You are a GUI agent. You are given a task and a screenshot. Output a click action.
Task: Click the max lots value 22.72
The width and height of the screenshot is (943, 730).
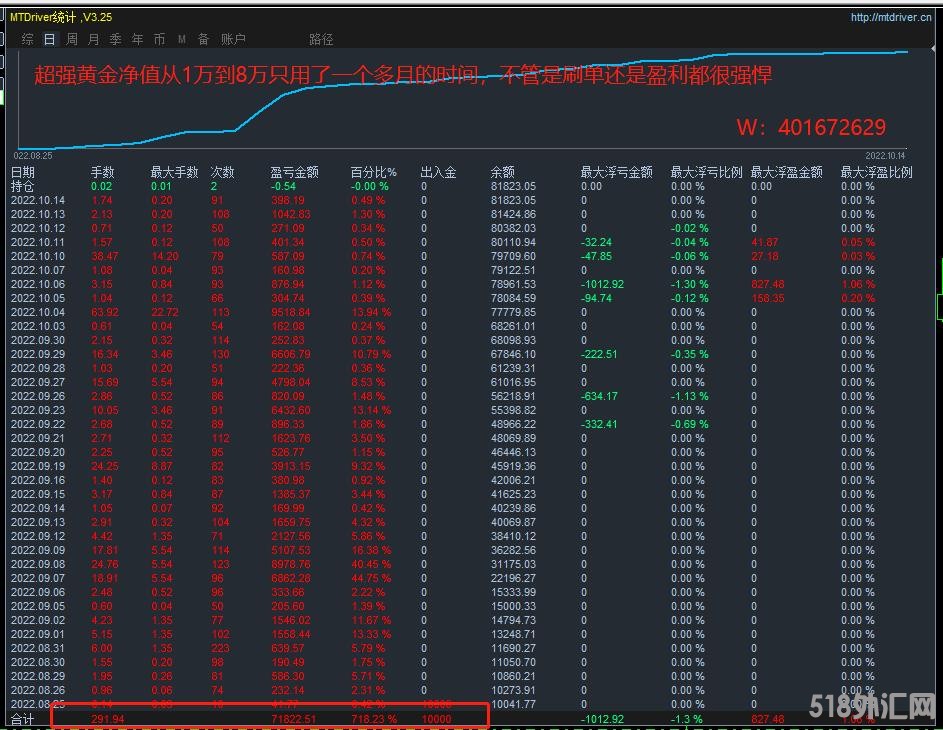165,312
